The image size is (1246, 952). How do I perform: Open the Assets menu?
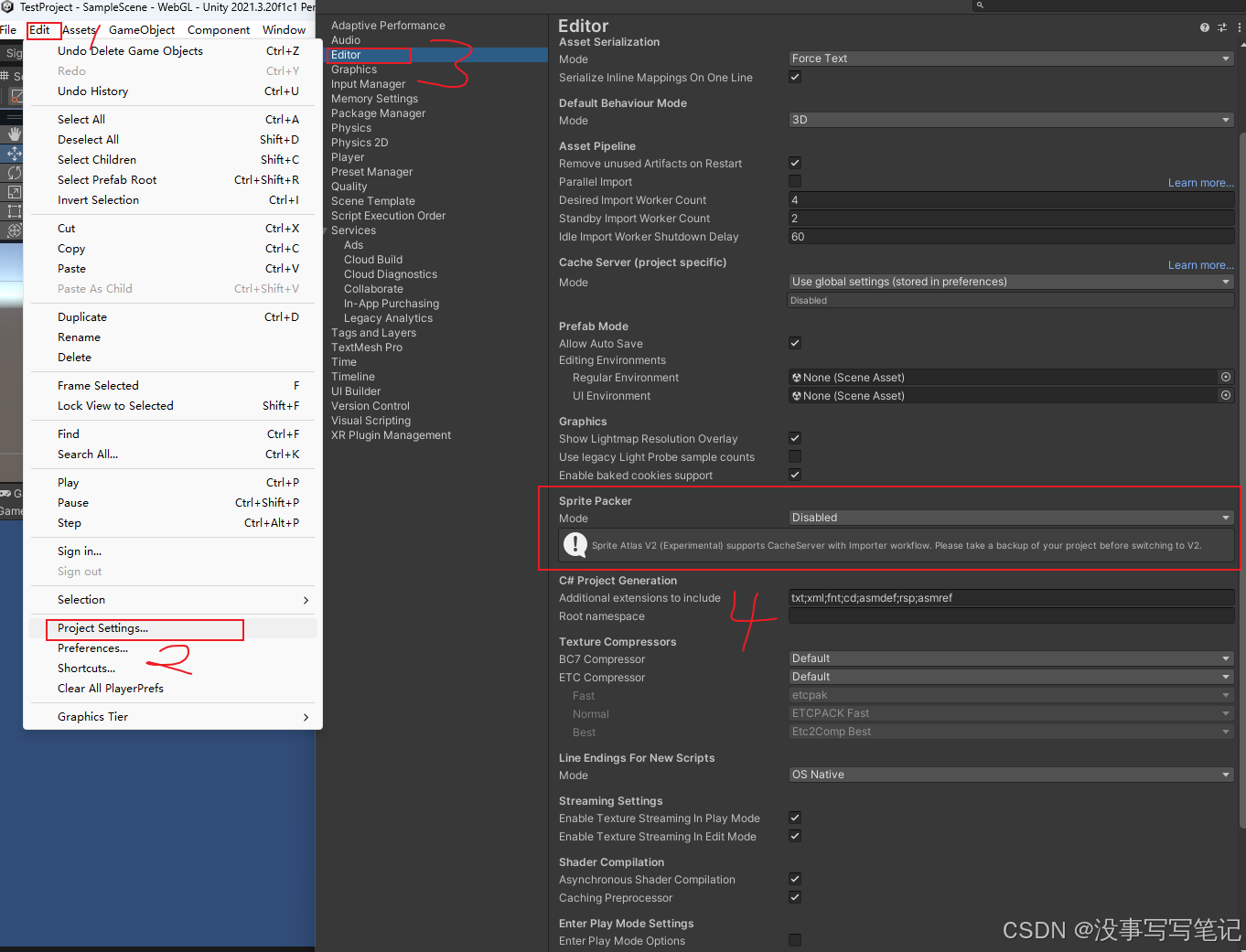pos(79,30)
